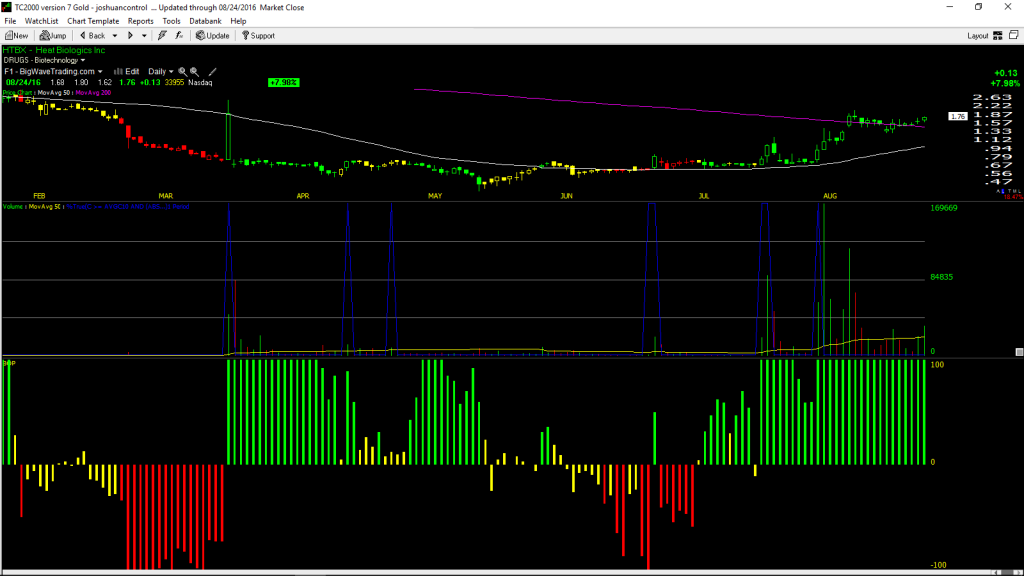Open the Databank menu
The image size is (1024, 576).
pos(205,21)
